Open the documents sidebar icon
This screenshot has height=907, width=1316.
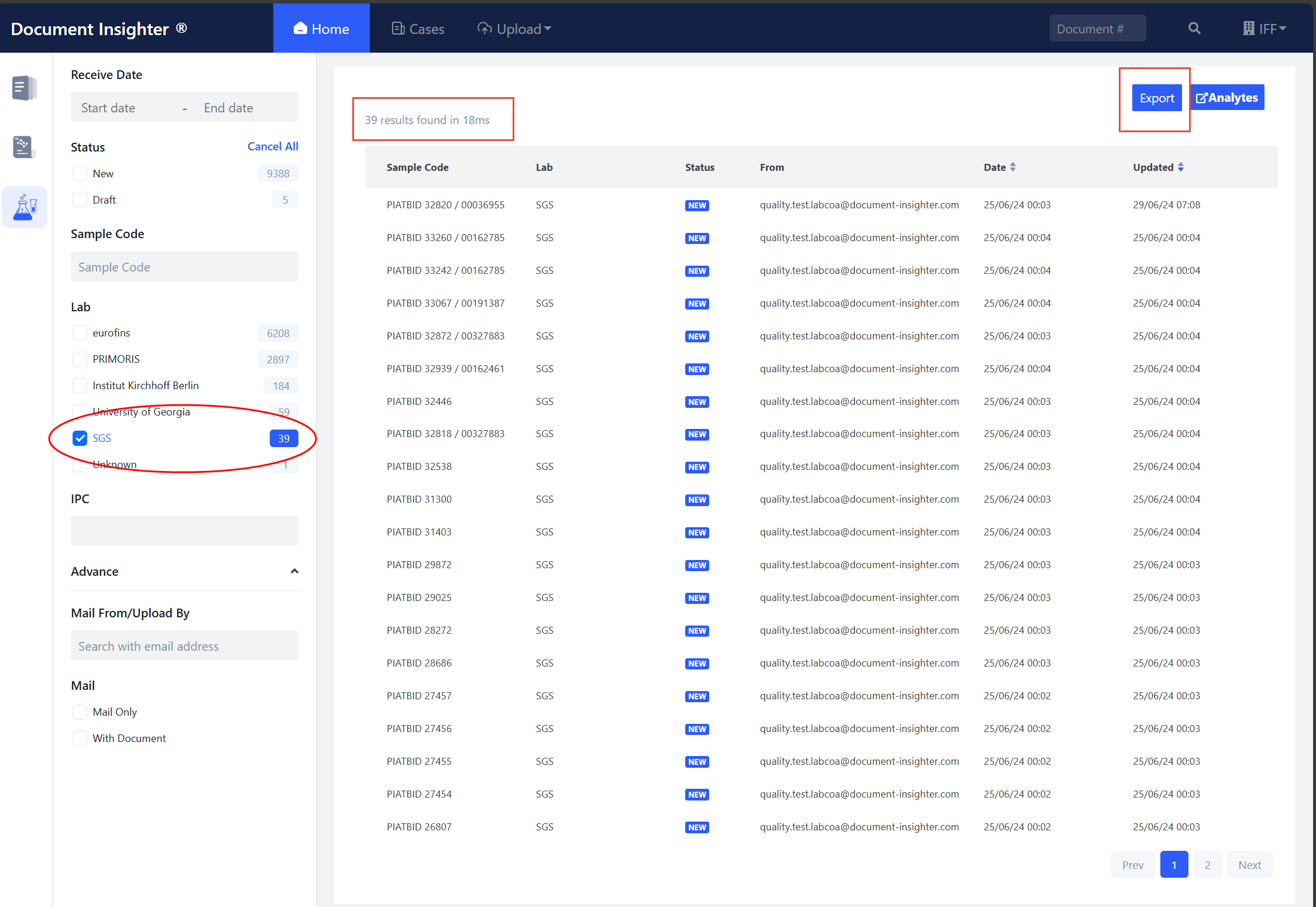24,88
